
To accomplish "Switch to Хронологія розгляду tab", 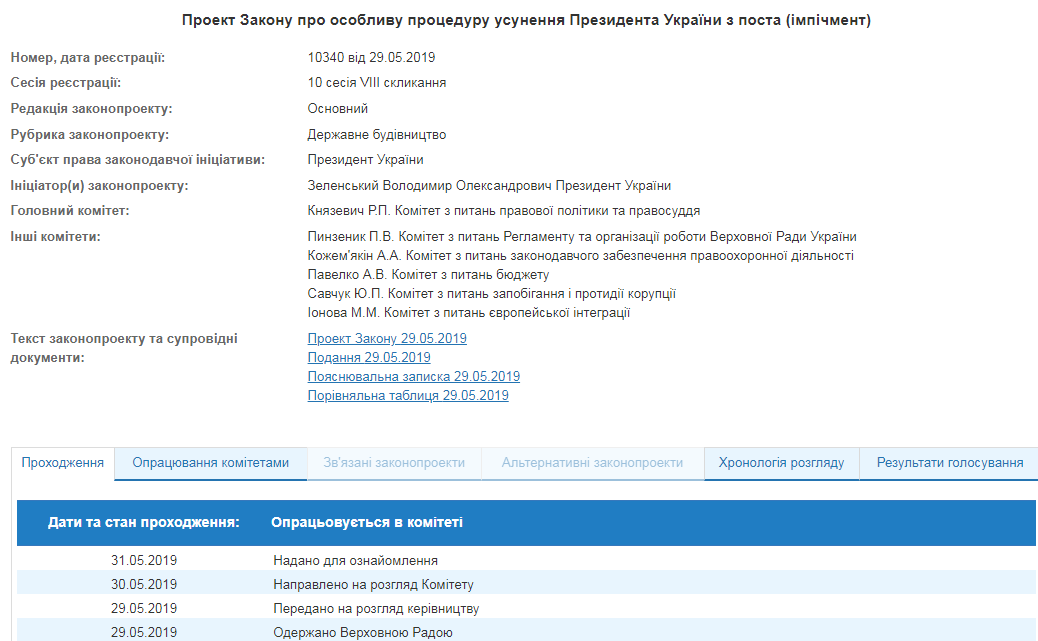I will coord(781,463).
